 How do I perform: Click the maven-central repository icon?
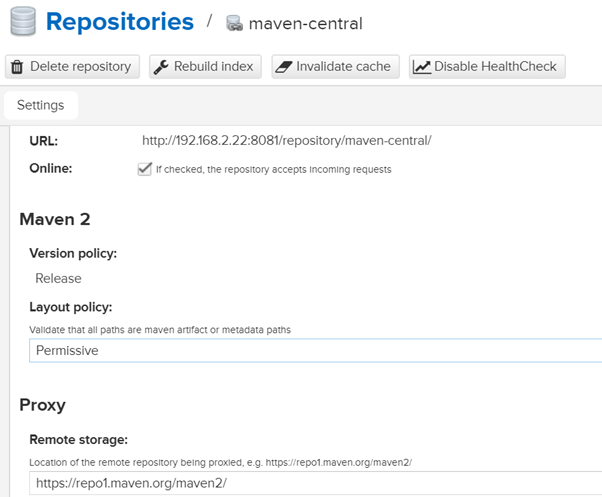(234, 23)
